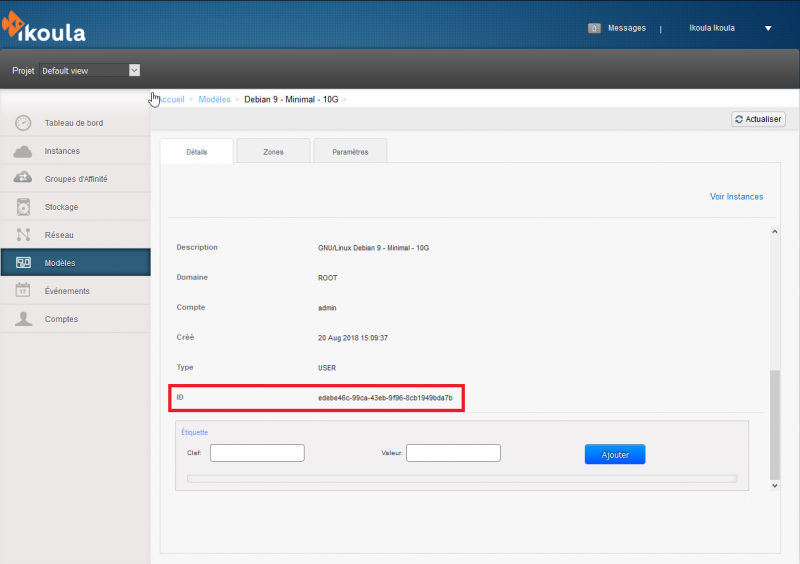Click the Tableau de bord clock icon
Image resolution: width=800 pixels, height=564 pixels.
pos(23,123)
